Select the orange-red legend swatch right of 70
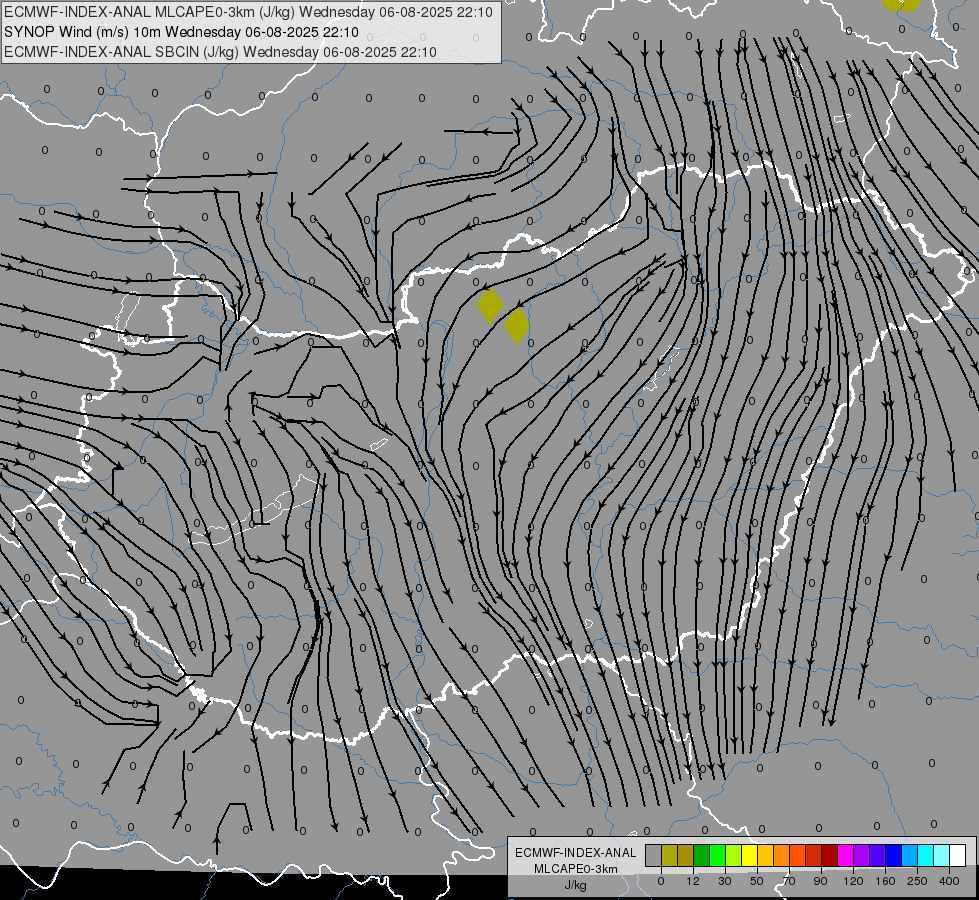 pyautogui.click(x=798, y=855)
